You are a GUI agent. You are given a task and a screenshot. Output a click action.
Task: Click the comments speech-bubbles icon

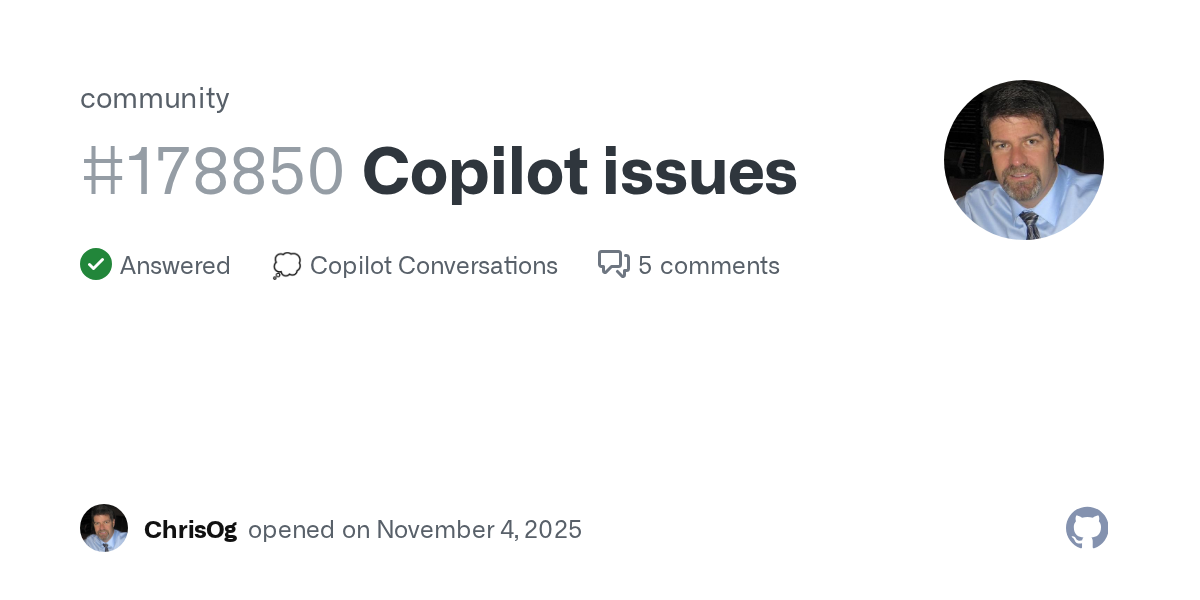(x=614, y=264)
